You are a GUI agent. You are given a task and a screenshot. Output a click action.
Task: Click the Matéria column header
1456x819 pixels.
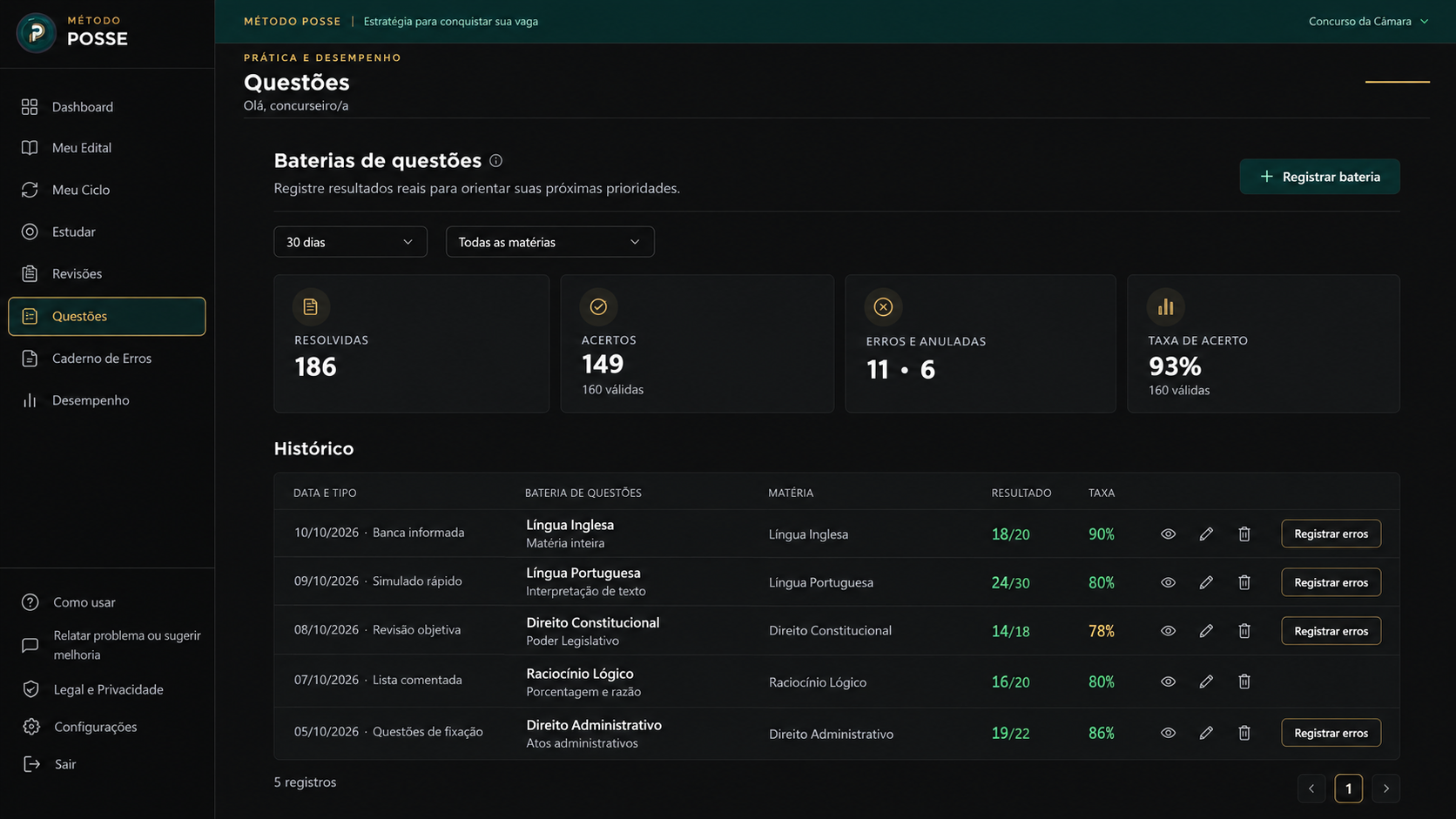[791, 493]
